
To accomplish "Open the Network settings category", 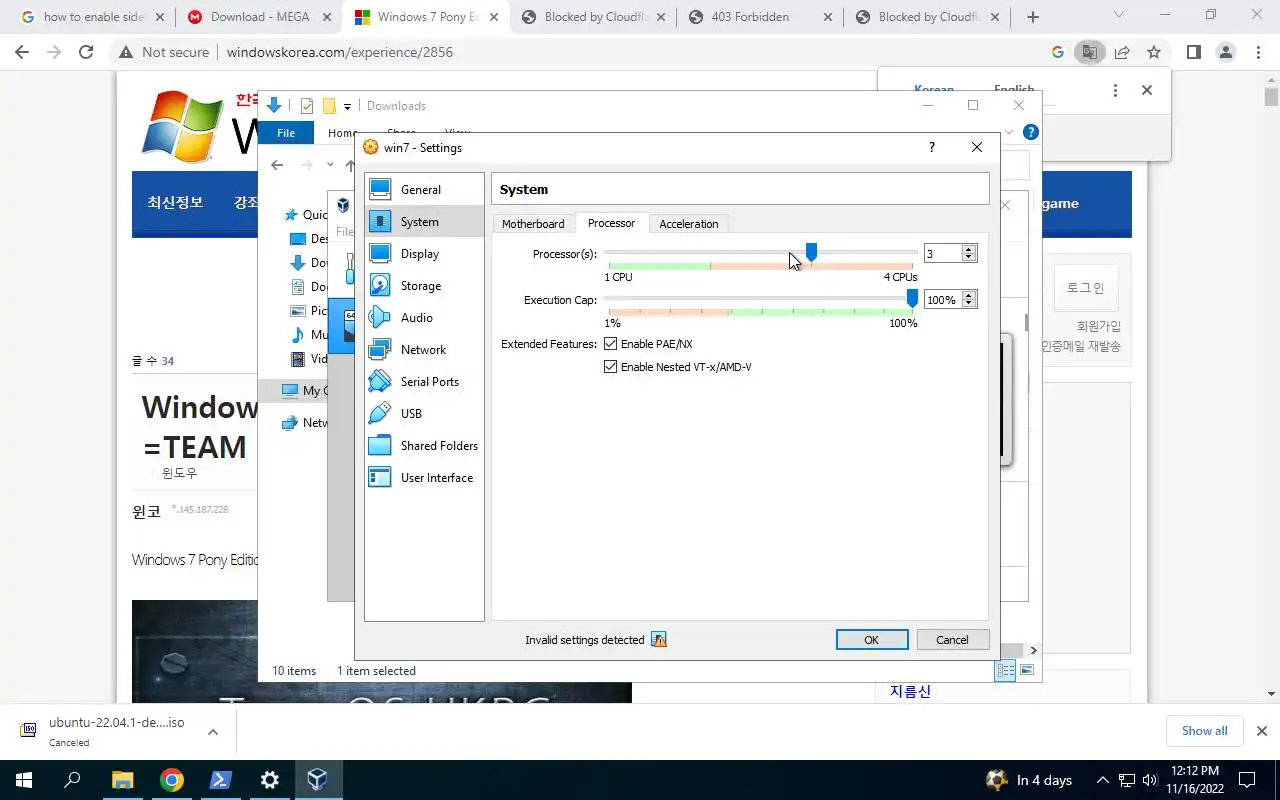I will [424, 350].
